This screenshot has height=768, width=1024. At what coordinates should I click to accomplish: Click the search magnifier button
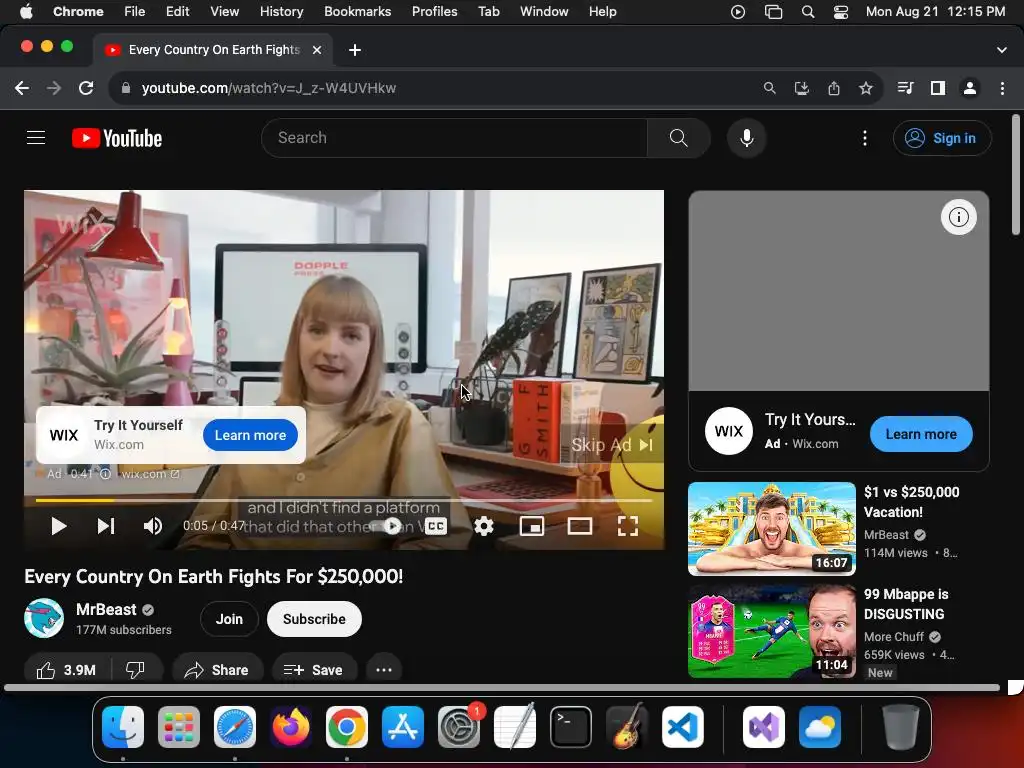pyautogui.click(x=679, y=138)
